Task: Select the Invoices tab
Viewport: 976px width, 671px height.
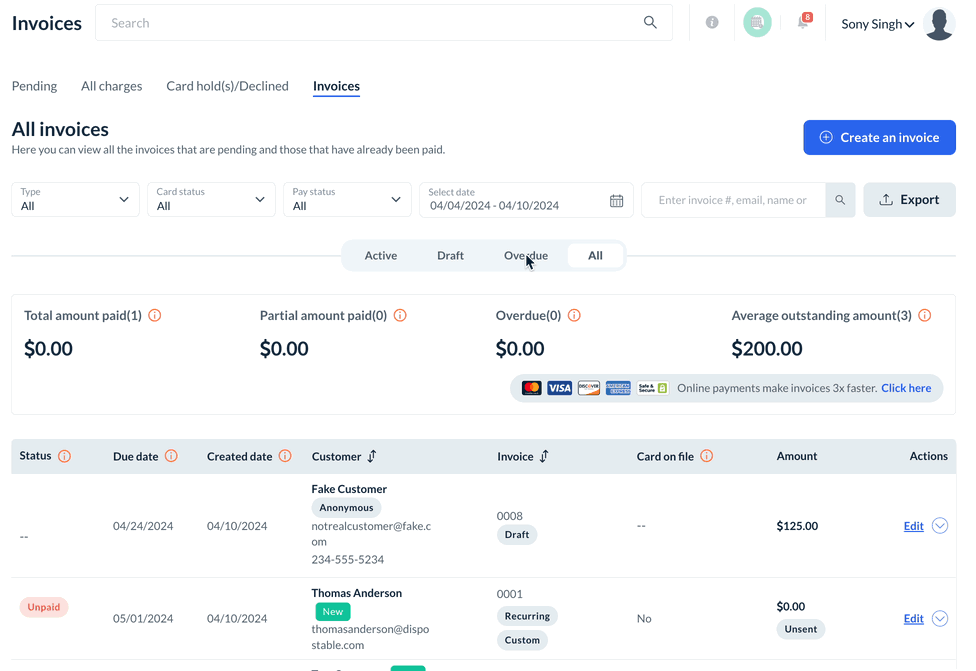Action: [336, 86]
